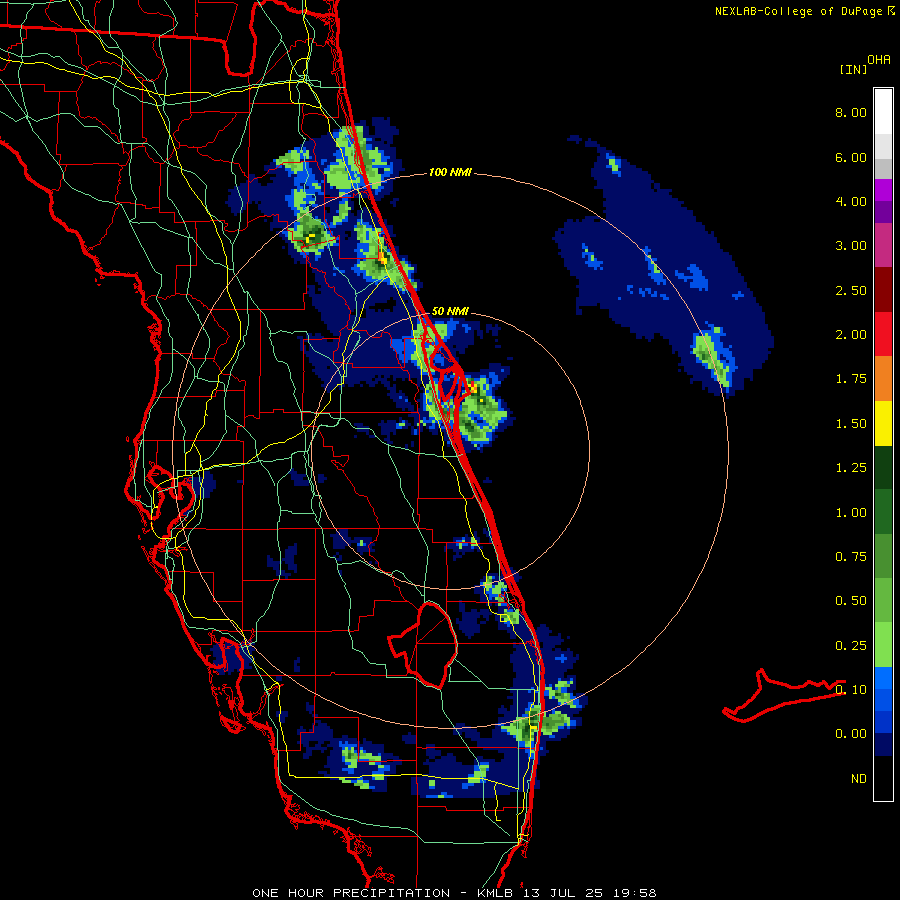Click the KMLB station identifier in caption
This screenshot has height=900, width=900.
pyautogui.click(x=496, y=893)
